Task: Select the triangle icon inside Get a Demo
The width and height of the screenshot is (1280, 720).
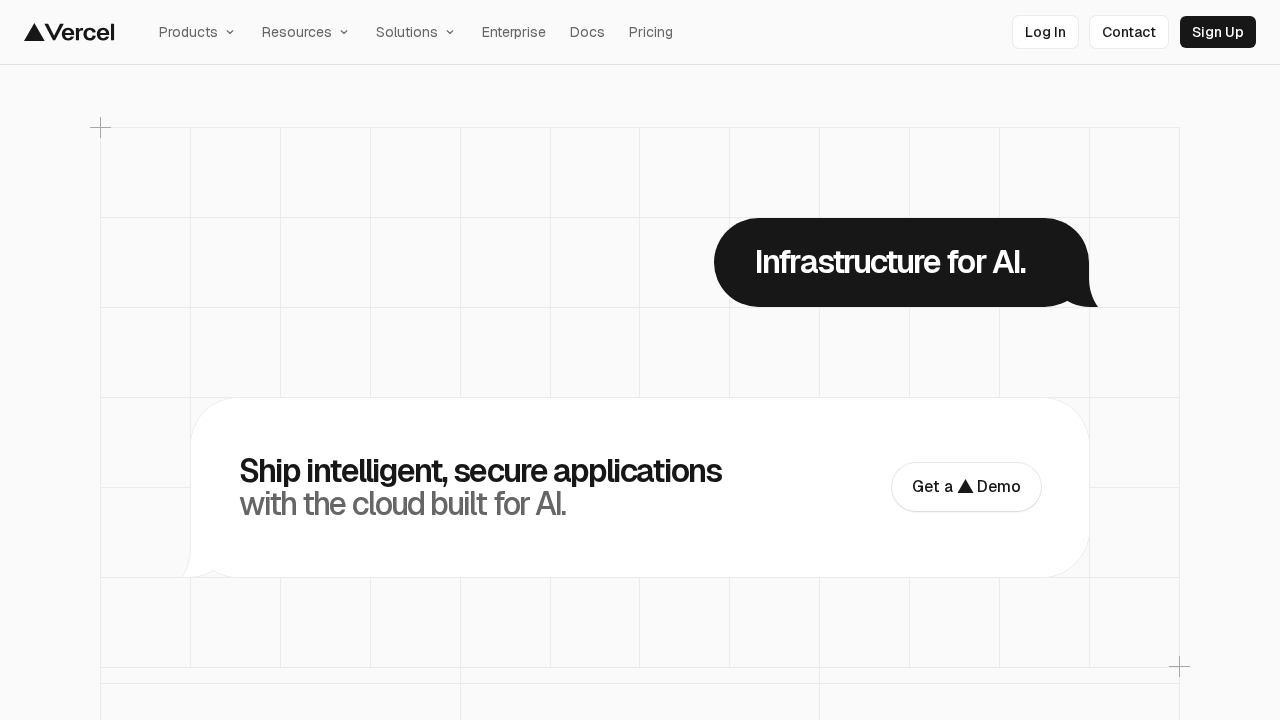Action: tap(966, 486)
